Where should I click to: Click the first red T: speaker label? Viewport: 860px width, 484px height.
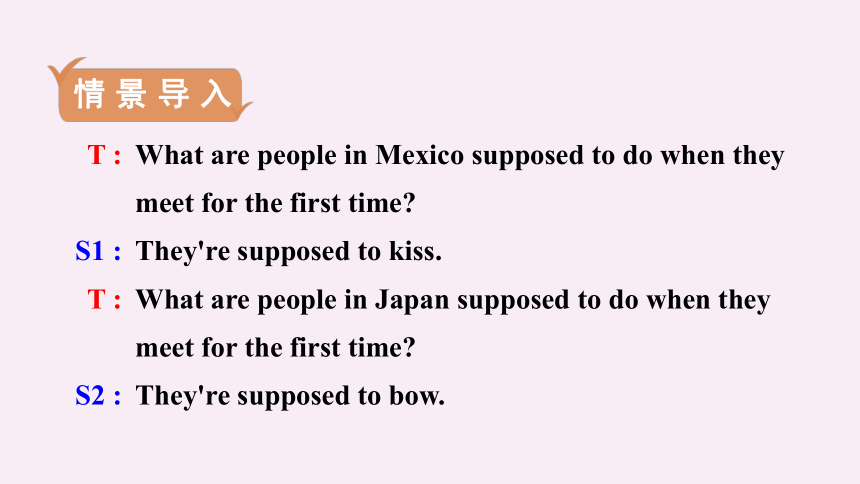tap(104, 155)
